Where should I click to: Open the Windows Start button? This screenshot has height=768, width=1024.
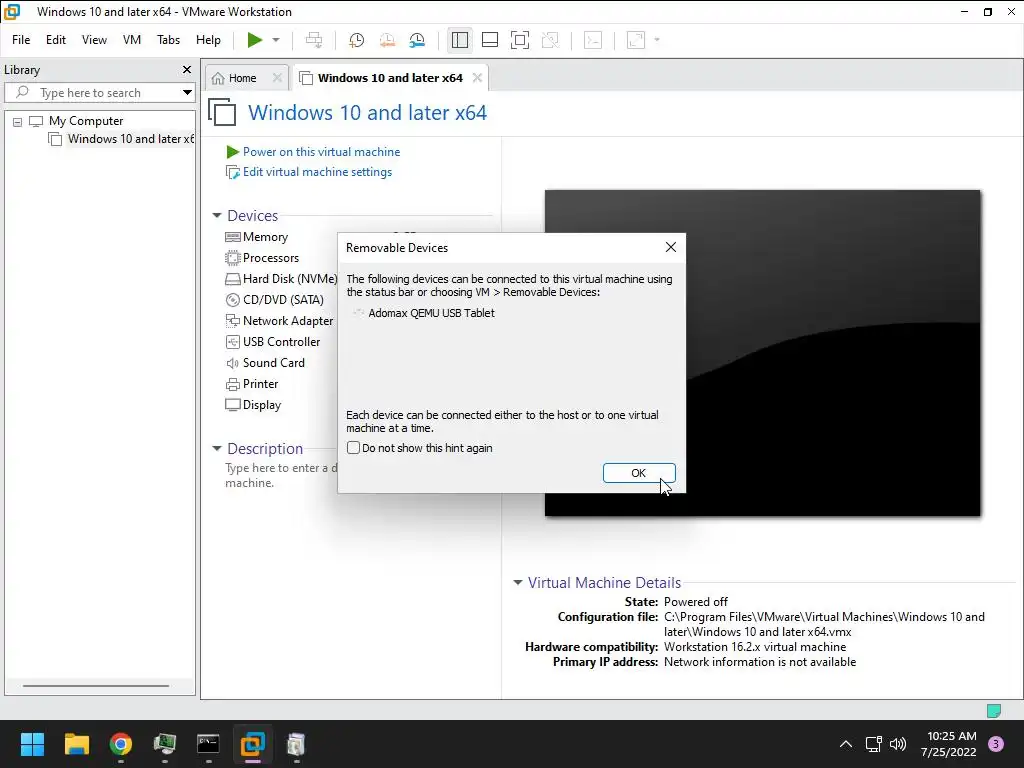32,744
